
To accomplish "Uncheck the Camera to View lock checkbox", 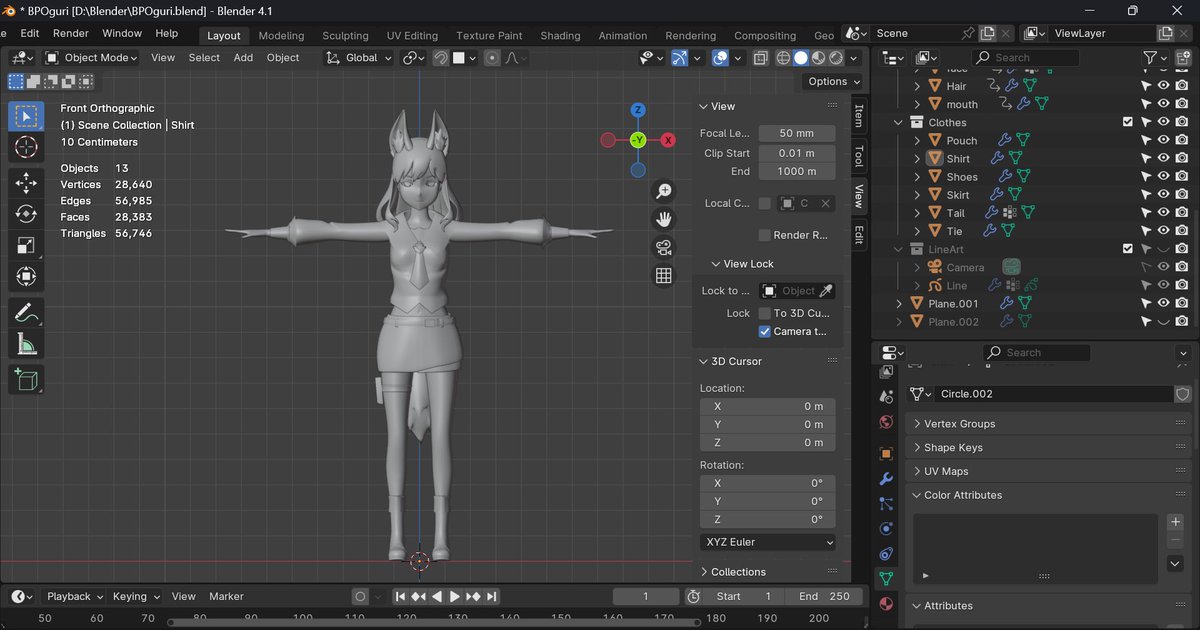I will (x=764, y=331).
